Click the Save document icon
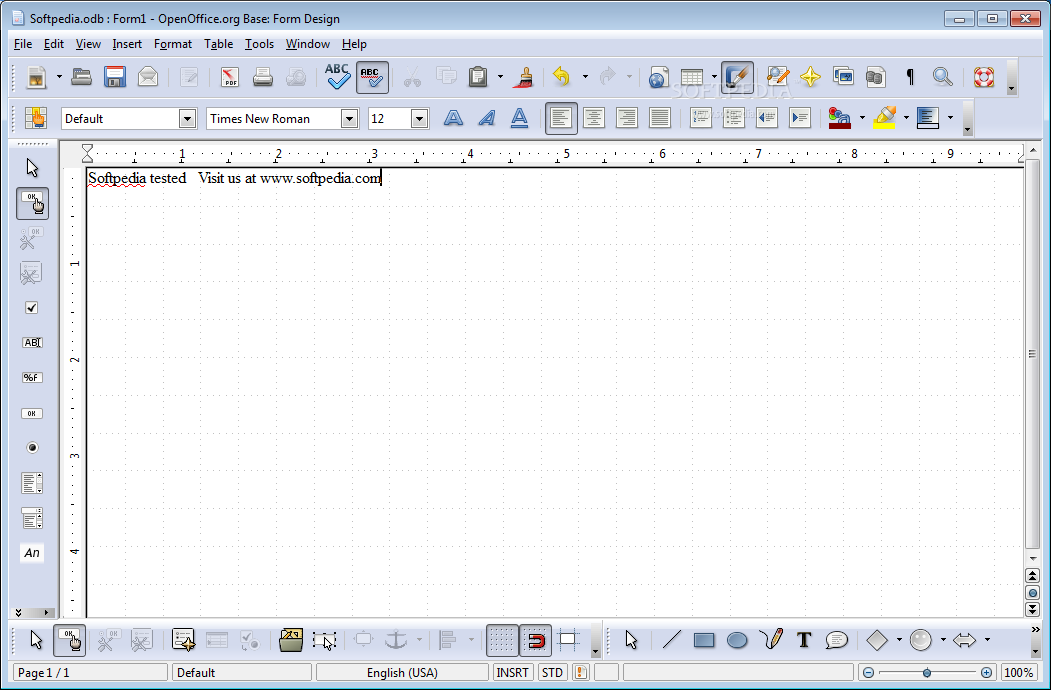This screenshot has height=690, width=1051. pyautogui.click(x=115, y=77)
